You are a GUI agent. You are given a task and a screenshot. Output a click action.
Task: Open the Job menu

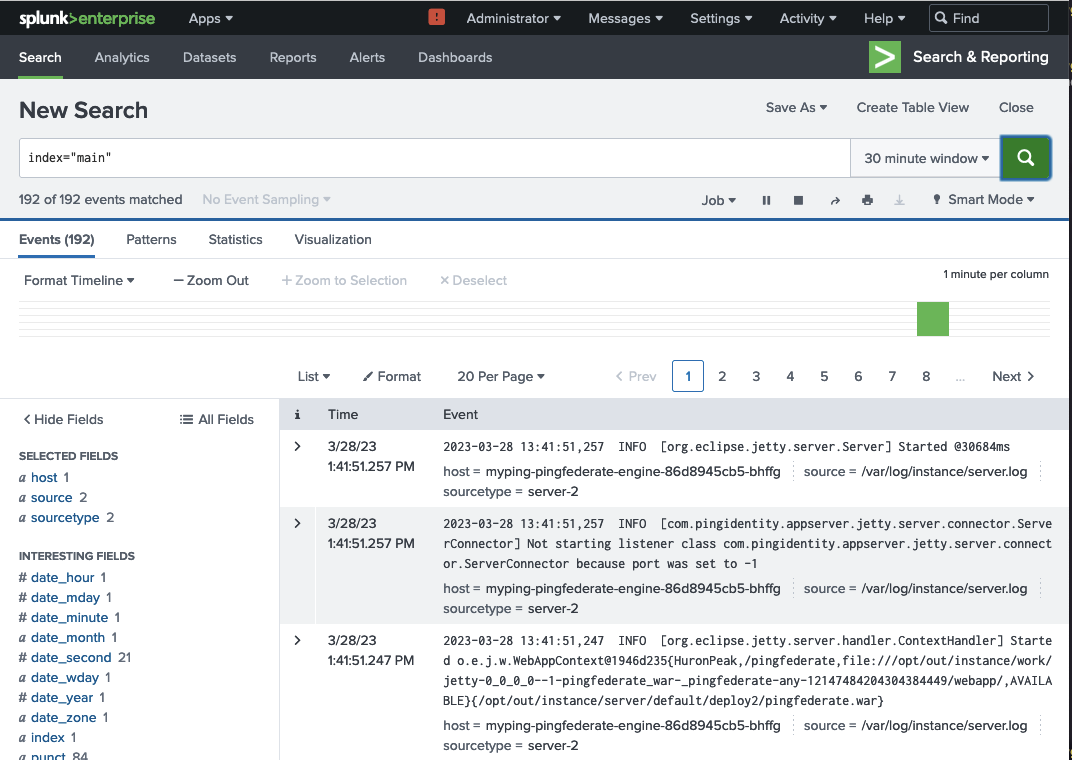(718, 199)
